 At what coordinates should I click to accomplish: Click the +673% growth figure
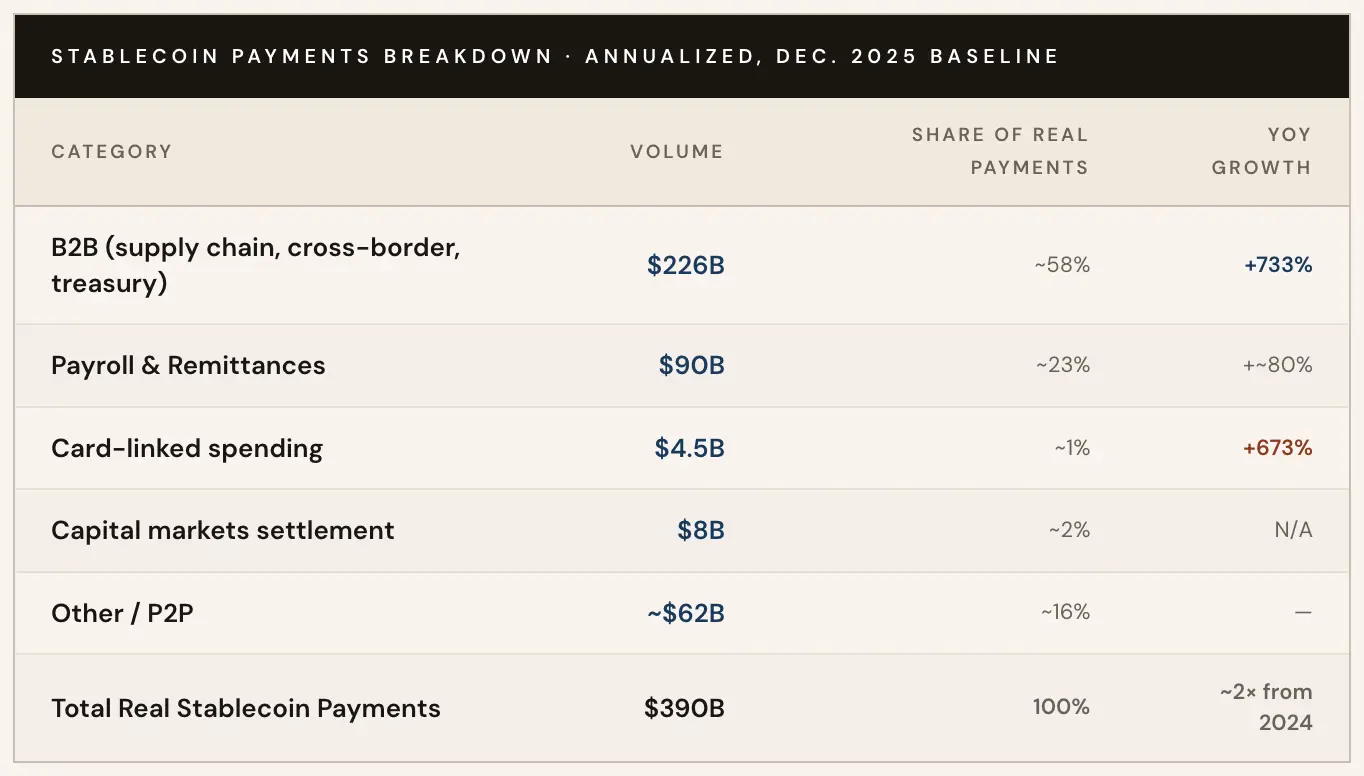pyautogui.click(x=1277, y=448)
